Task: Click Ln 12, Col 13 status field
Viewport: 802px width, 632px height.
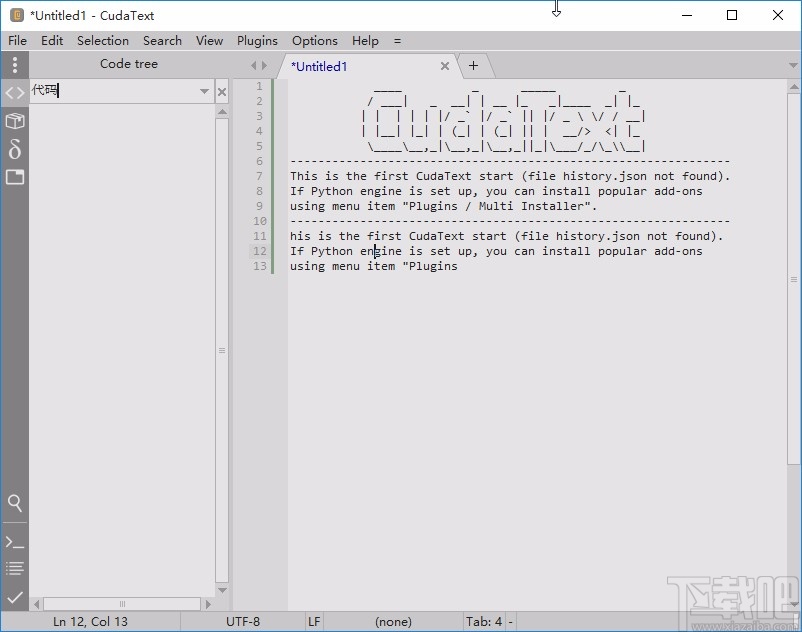Action: point(91,621)
